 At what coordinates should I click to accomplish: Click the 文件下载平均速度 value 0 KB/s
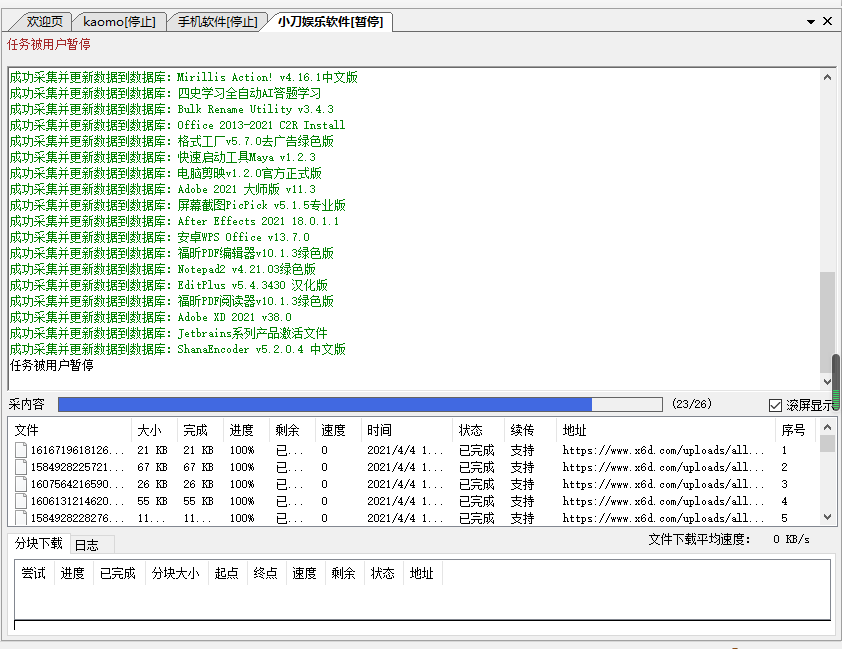point(791,539)
